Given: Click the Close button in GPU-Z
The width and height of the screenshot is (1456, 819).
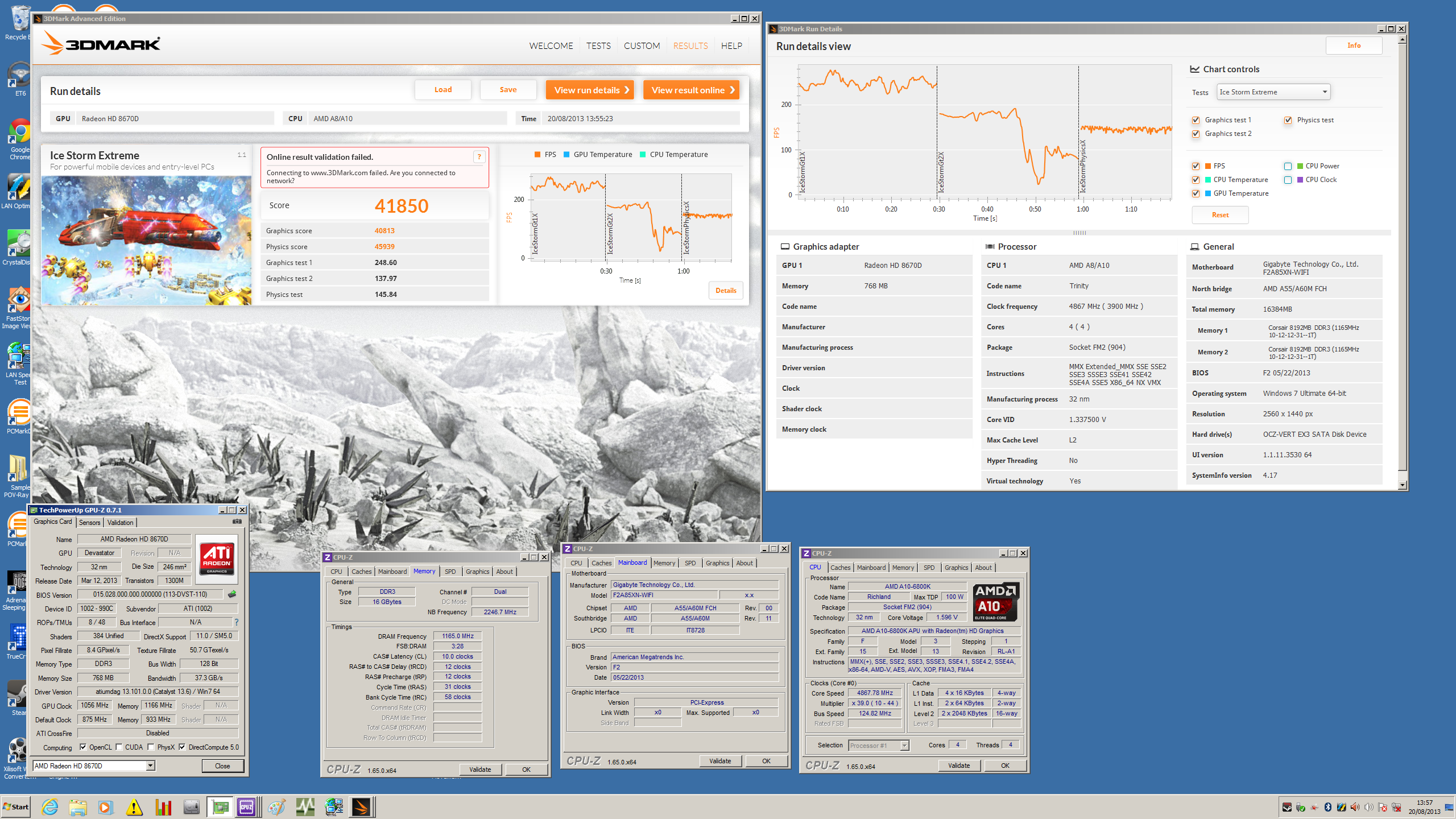Looking at the screenshot, I should coord(222,766).
